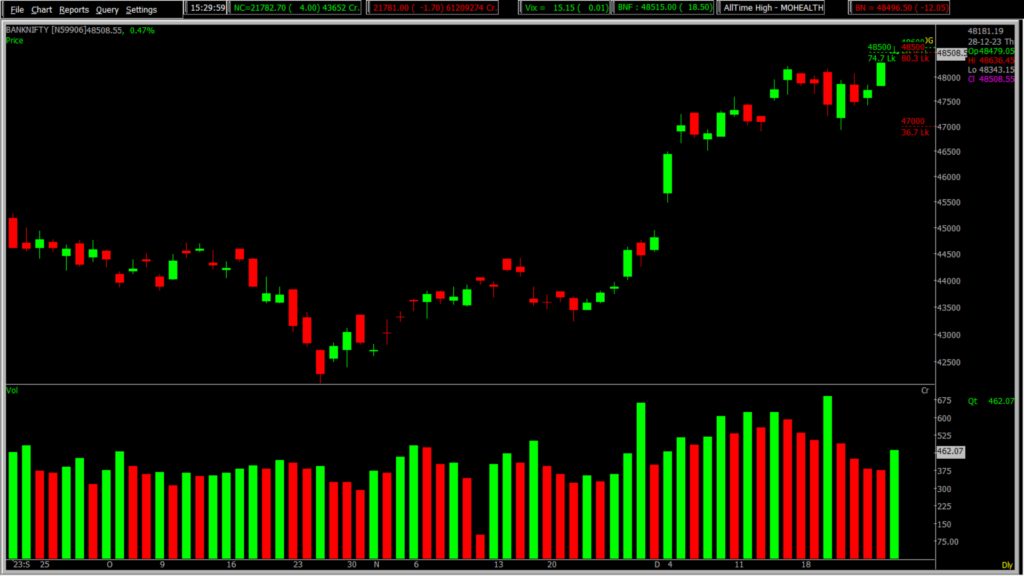The image size is (1024, 576).
Task: Click the Cr unit label in volume panel
Action: pos(925,390)
